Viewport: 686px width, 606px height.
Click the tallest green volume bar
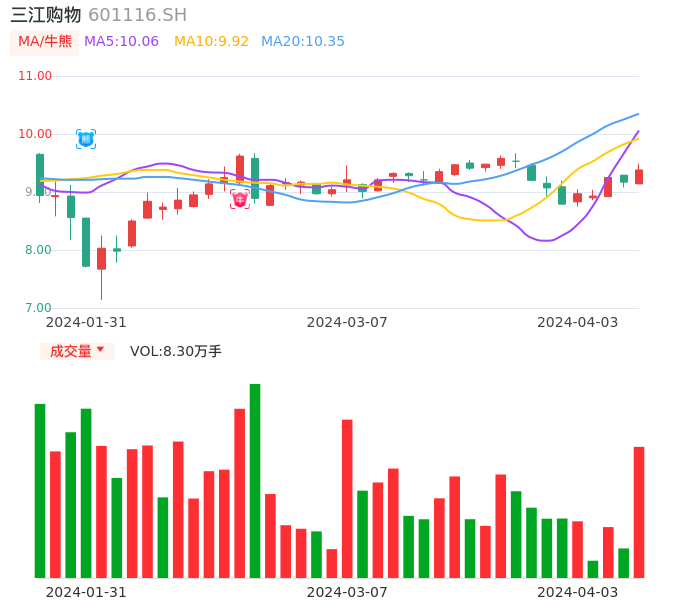[x=255, y=481]
